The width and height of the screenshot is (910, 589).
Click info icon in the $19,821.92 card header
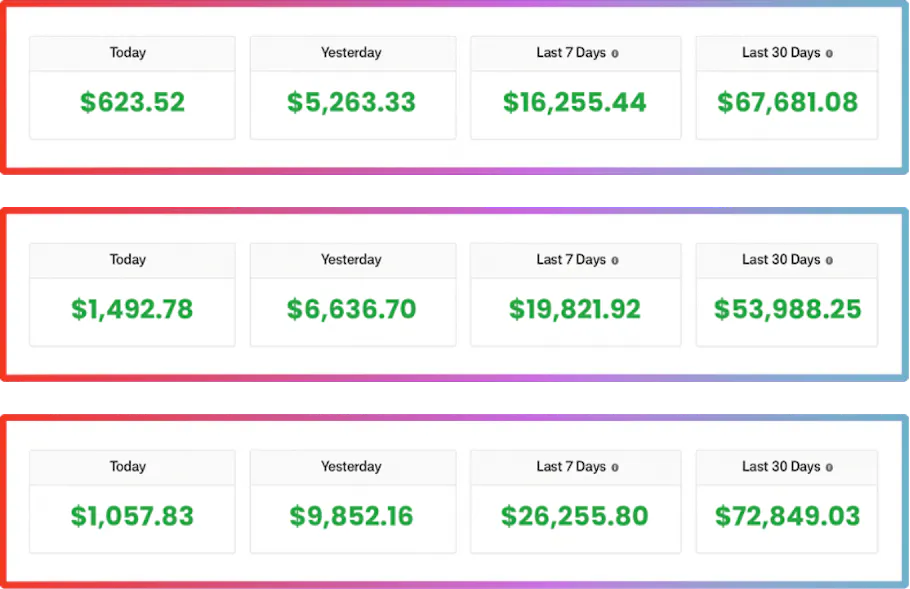click(615, 261)
